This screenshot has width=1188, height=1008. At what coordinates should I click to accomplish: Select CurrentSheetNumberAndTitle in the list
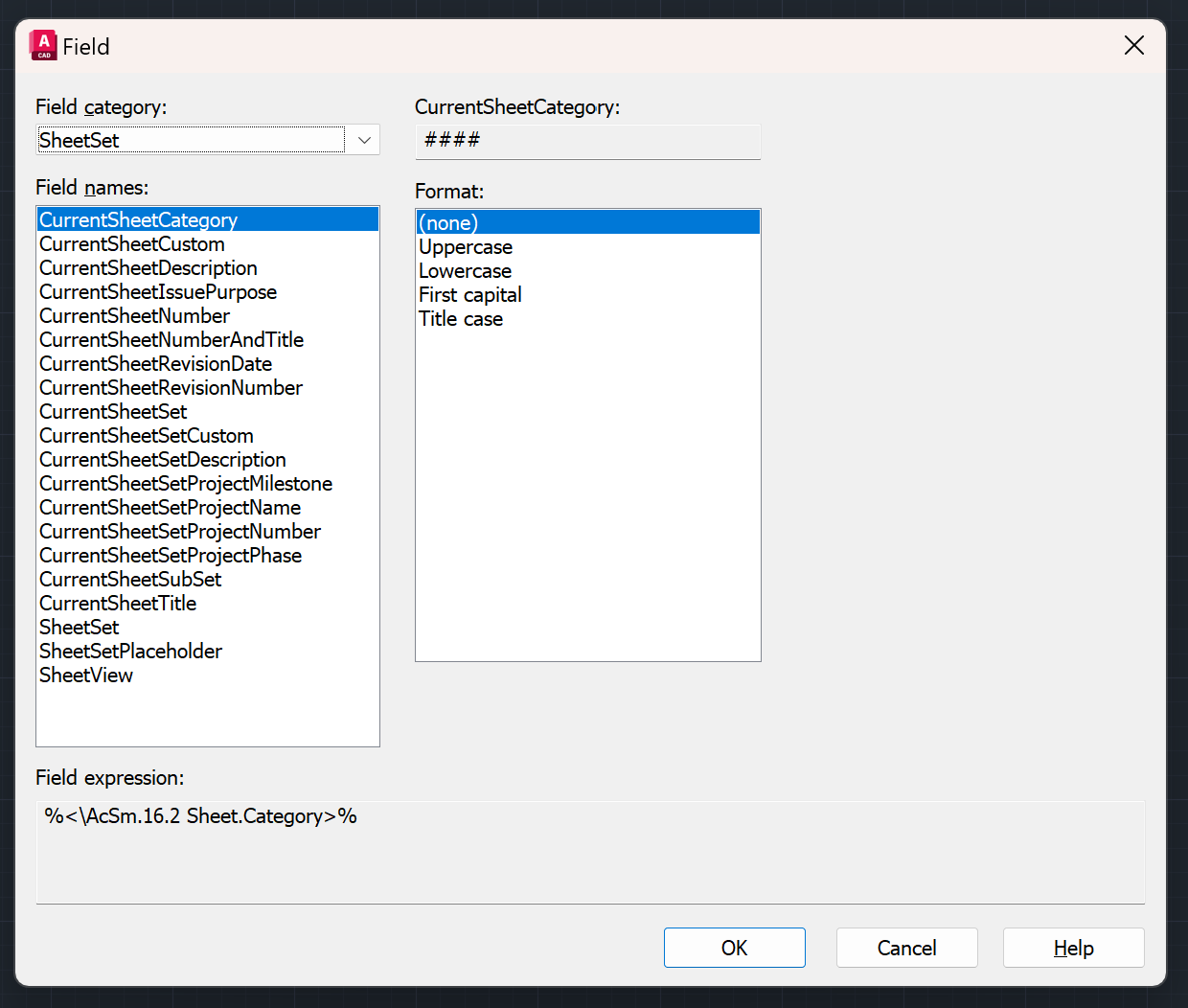[171, 340]
